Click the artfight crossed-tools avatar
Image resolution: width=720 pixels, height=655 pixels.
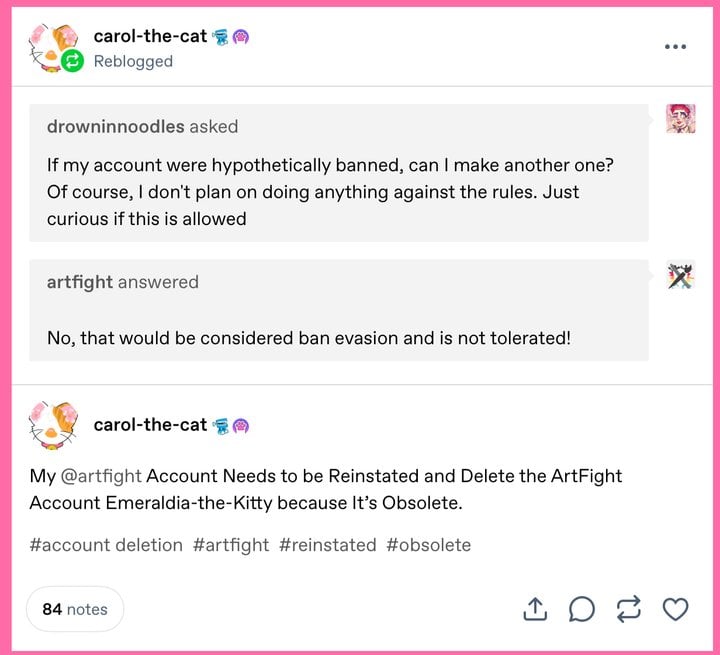680,275
